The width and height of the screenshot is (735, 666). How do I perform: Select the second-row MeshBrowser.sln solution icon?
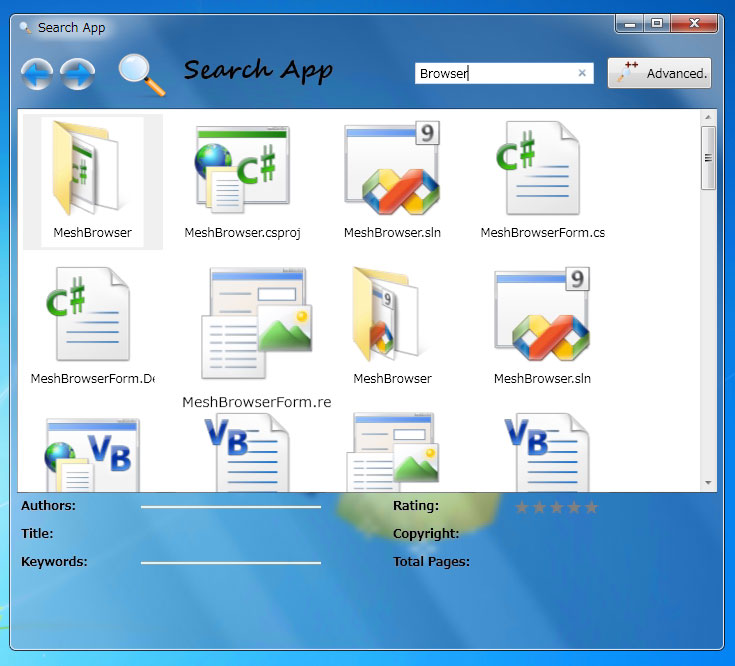click(542, 314)
